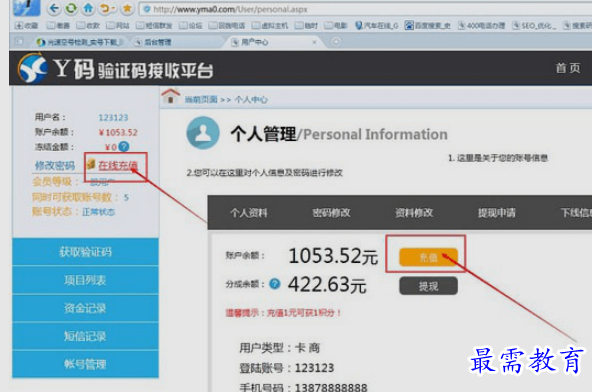Open the 400电话办理 bookmark
592x392 pixels.
point(481,26)
